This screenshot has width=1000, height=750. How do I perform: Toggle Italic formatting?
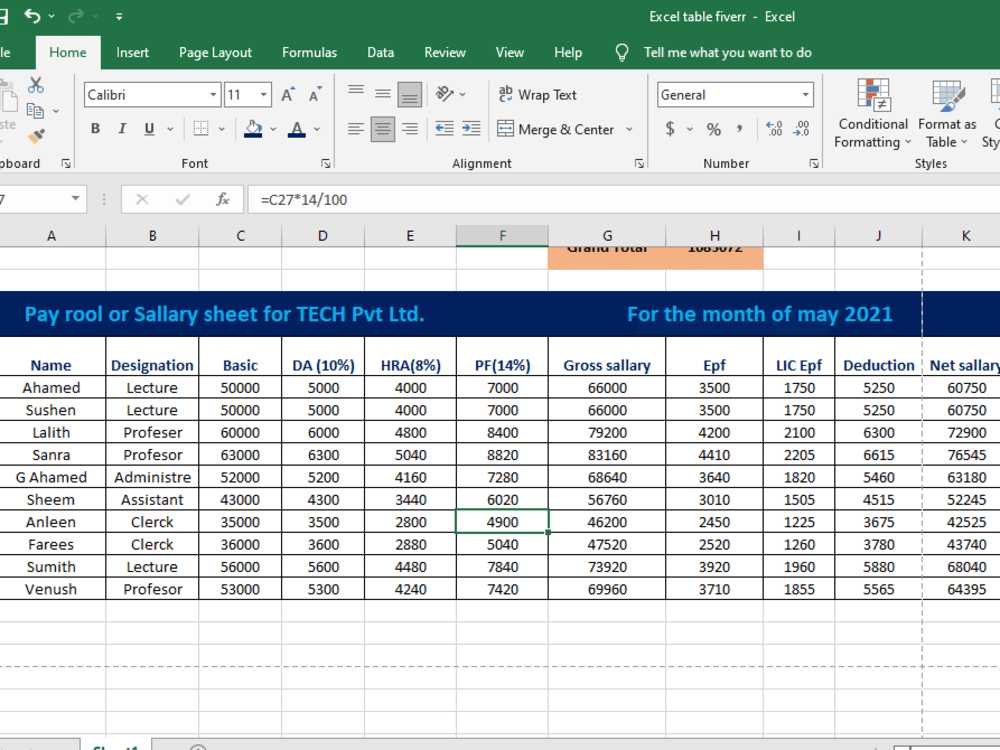pos(122,129)
